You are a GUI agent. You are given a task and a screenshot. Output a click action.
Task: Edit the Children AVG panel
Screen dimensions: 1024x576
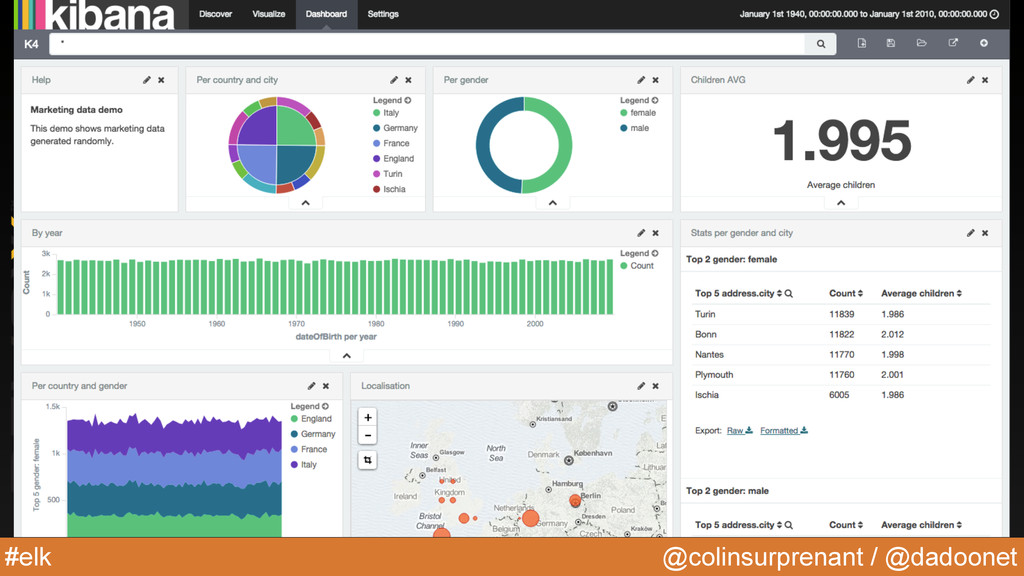coord(970,80)
